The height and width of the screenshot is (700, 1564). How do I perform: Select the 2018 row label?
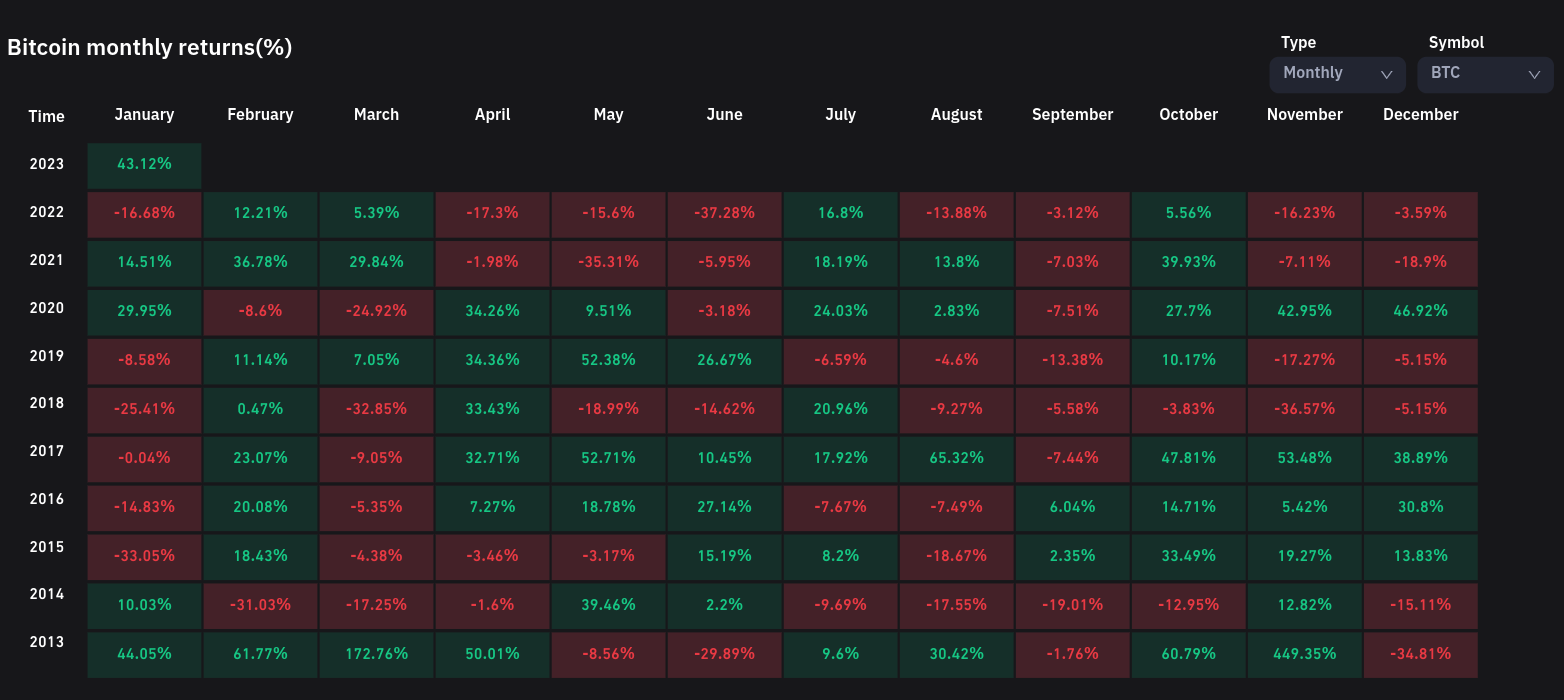tap(46, 403)
